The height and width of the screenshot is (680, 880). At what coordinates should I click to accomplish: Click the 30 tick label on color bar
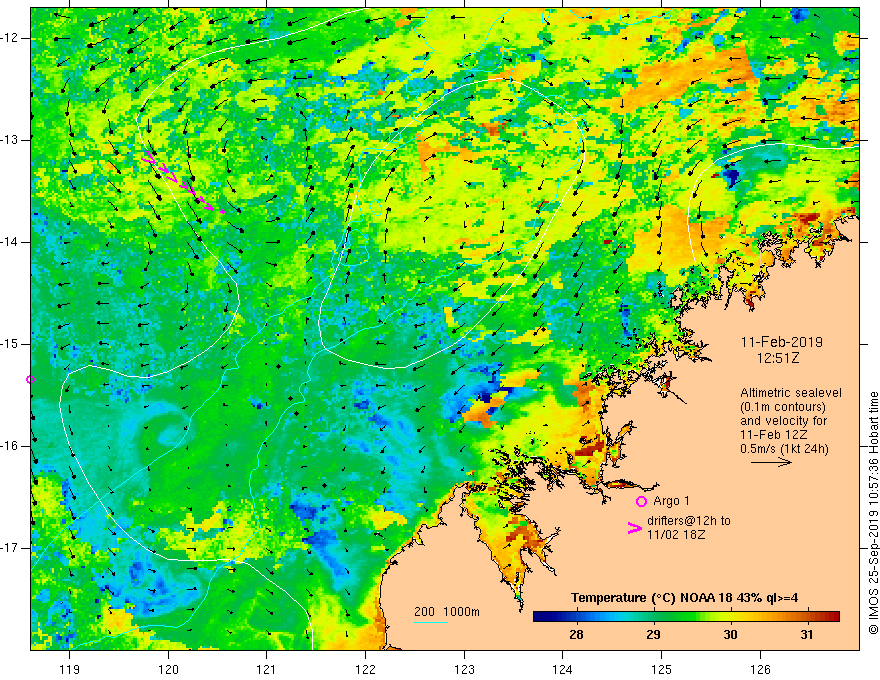click(x=730, y=635)
